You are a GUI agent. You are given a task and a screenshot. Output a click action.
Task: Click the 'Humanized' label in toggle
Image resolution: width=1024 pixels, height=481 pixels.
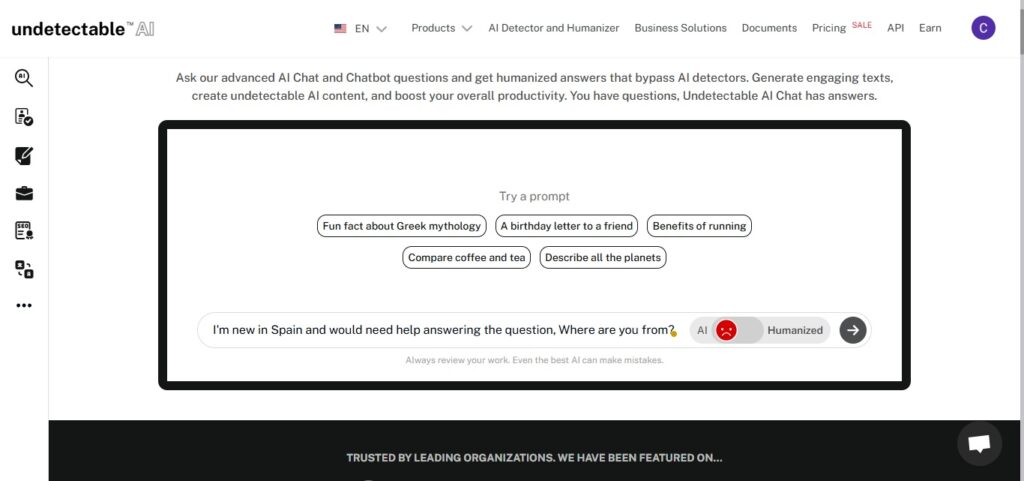(795, 330)
